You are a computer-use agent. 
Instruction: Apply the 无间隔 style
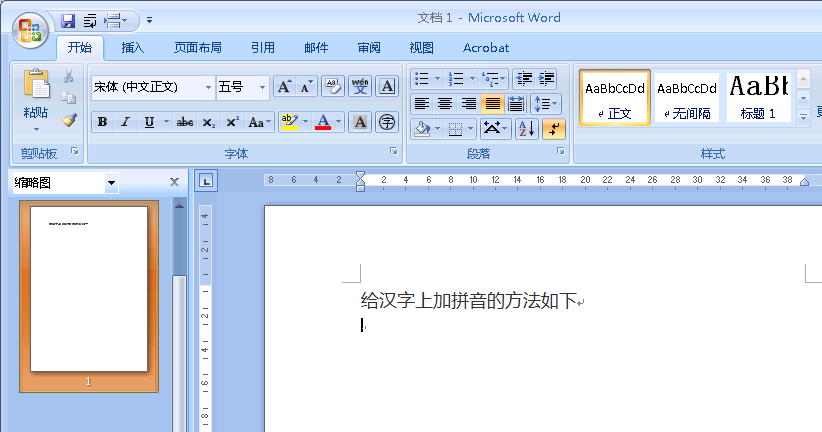point(687,98)
